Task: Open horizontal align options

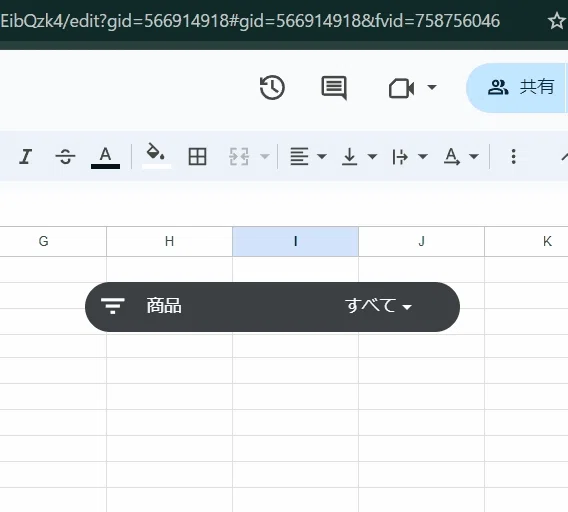Action: pyautogui.click(x=299, y=157)
